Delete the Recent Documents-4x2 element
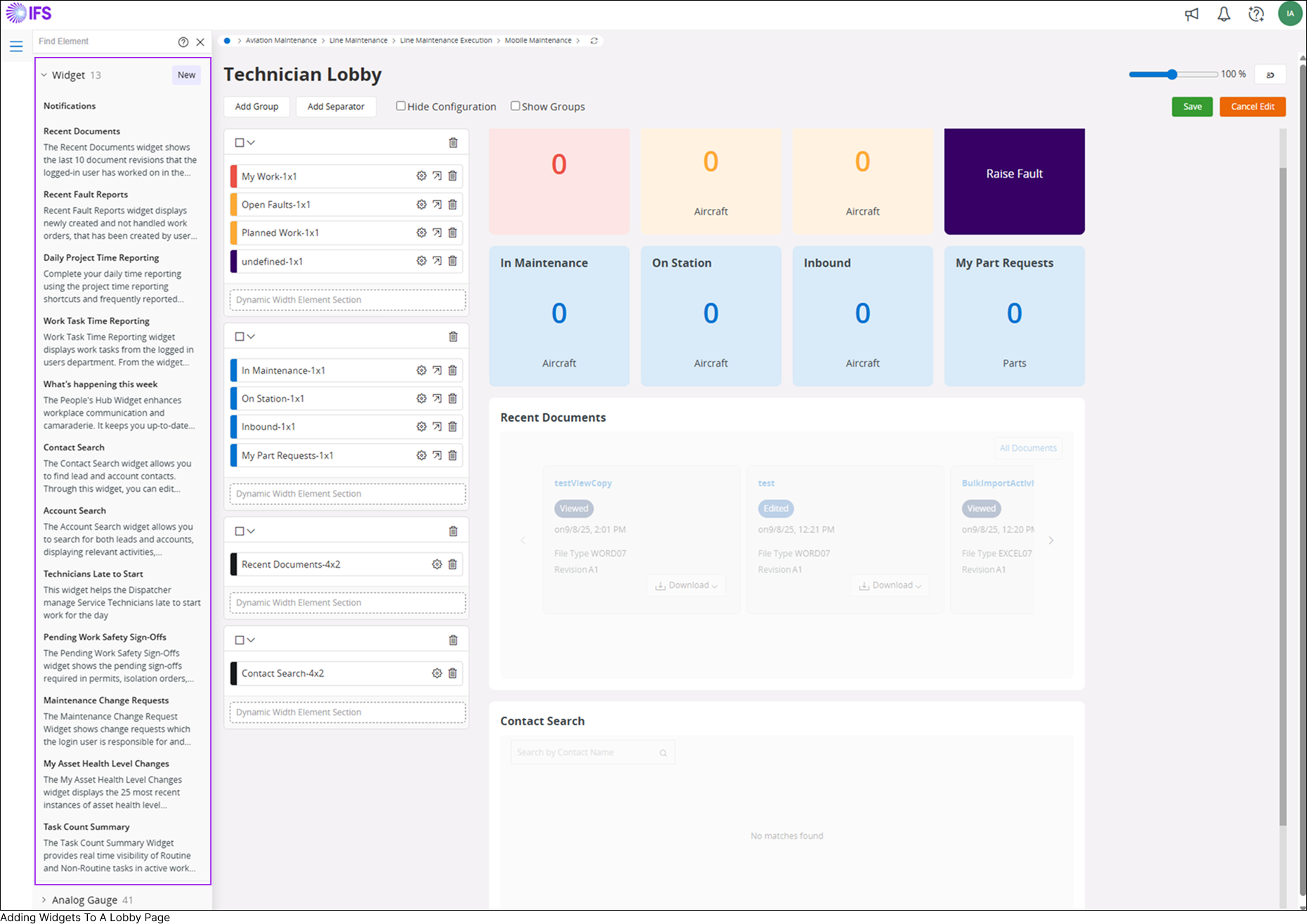 coord(453,564)
